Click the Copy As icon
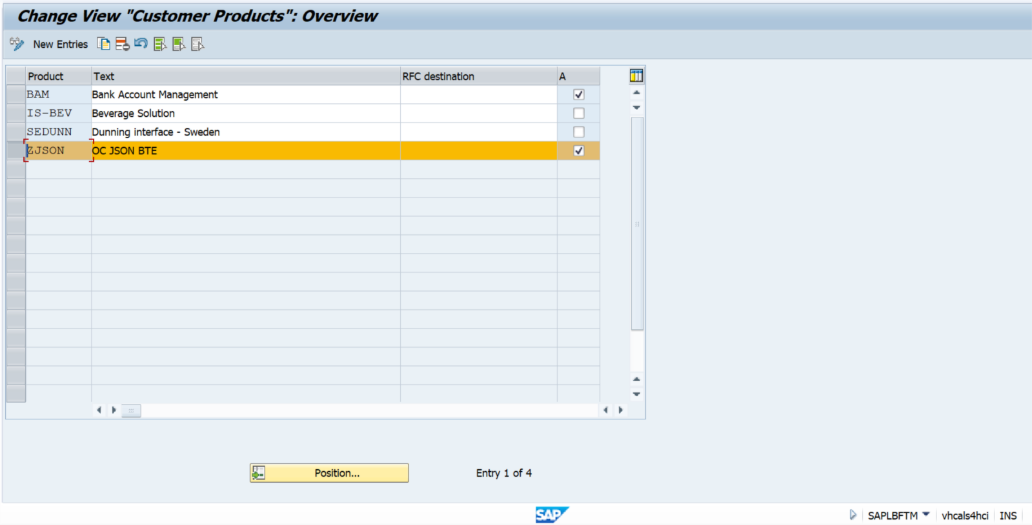The width and height of the screenshot is (1032, 525). (x=103, y=44)
